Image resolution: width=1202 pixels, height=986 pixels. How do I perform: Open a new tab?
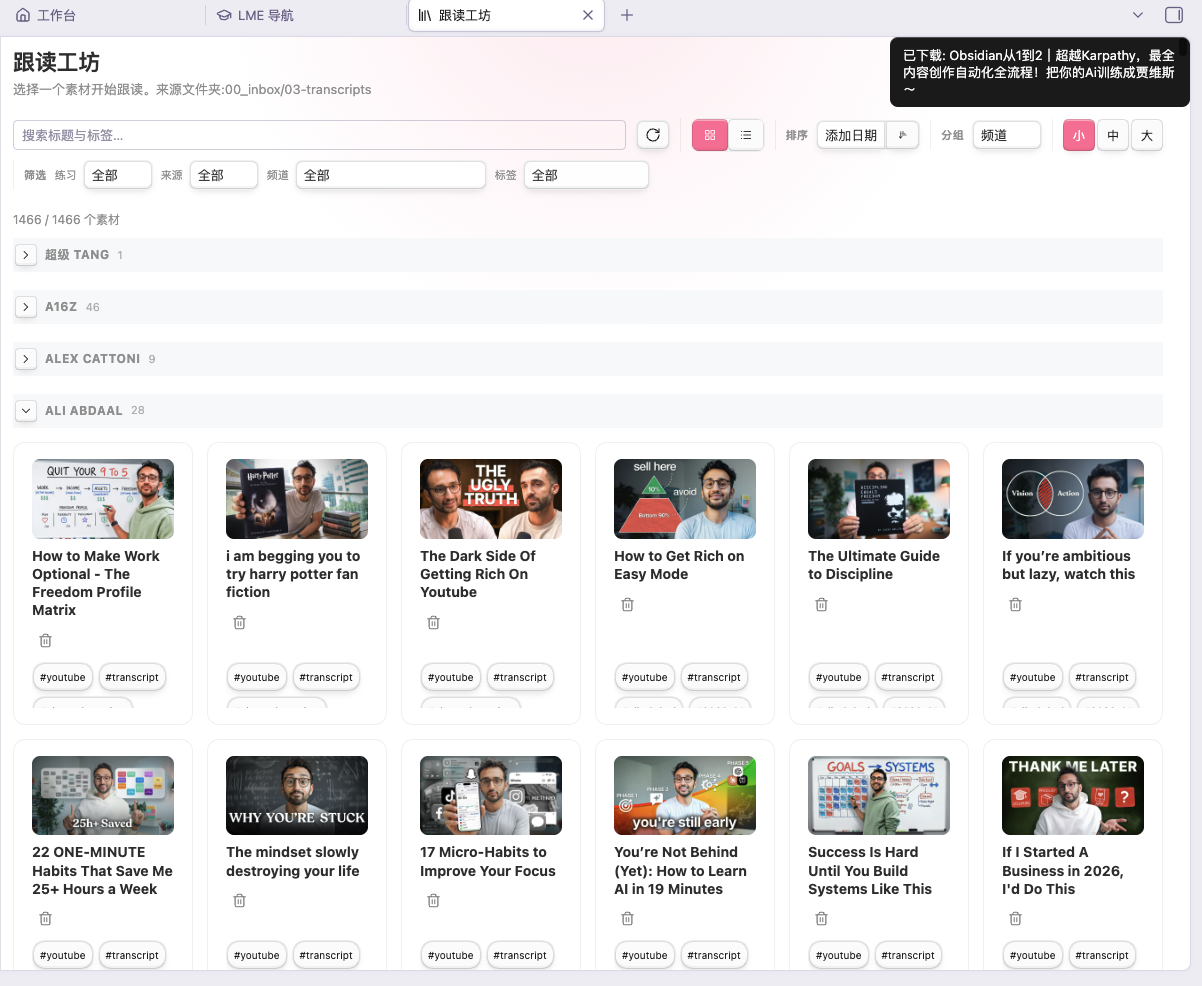[627, 15]
